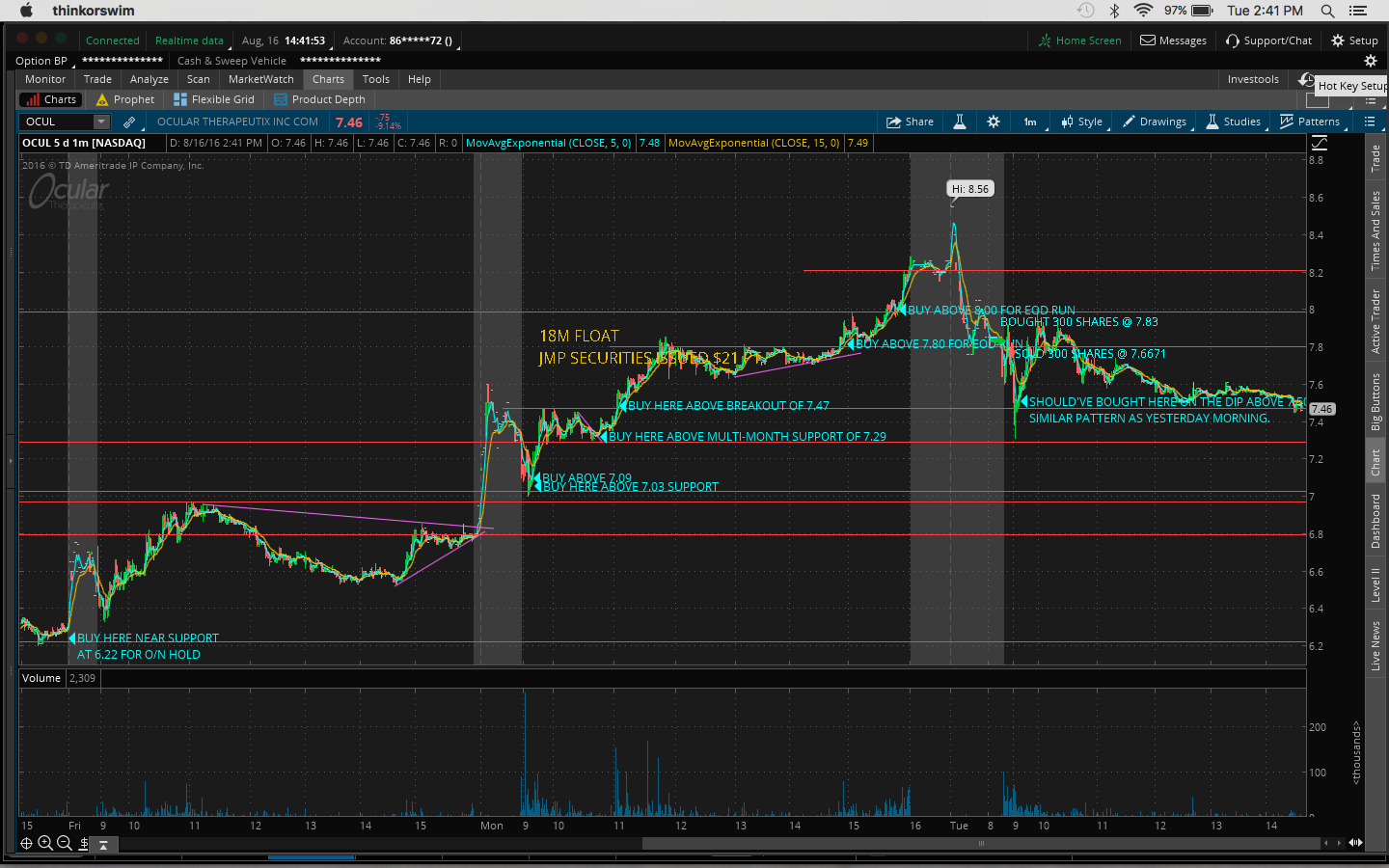Change the 1m timeframe selector

[1030, 122]
